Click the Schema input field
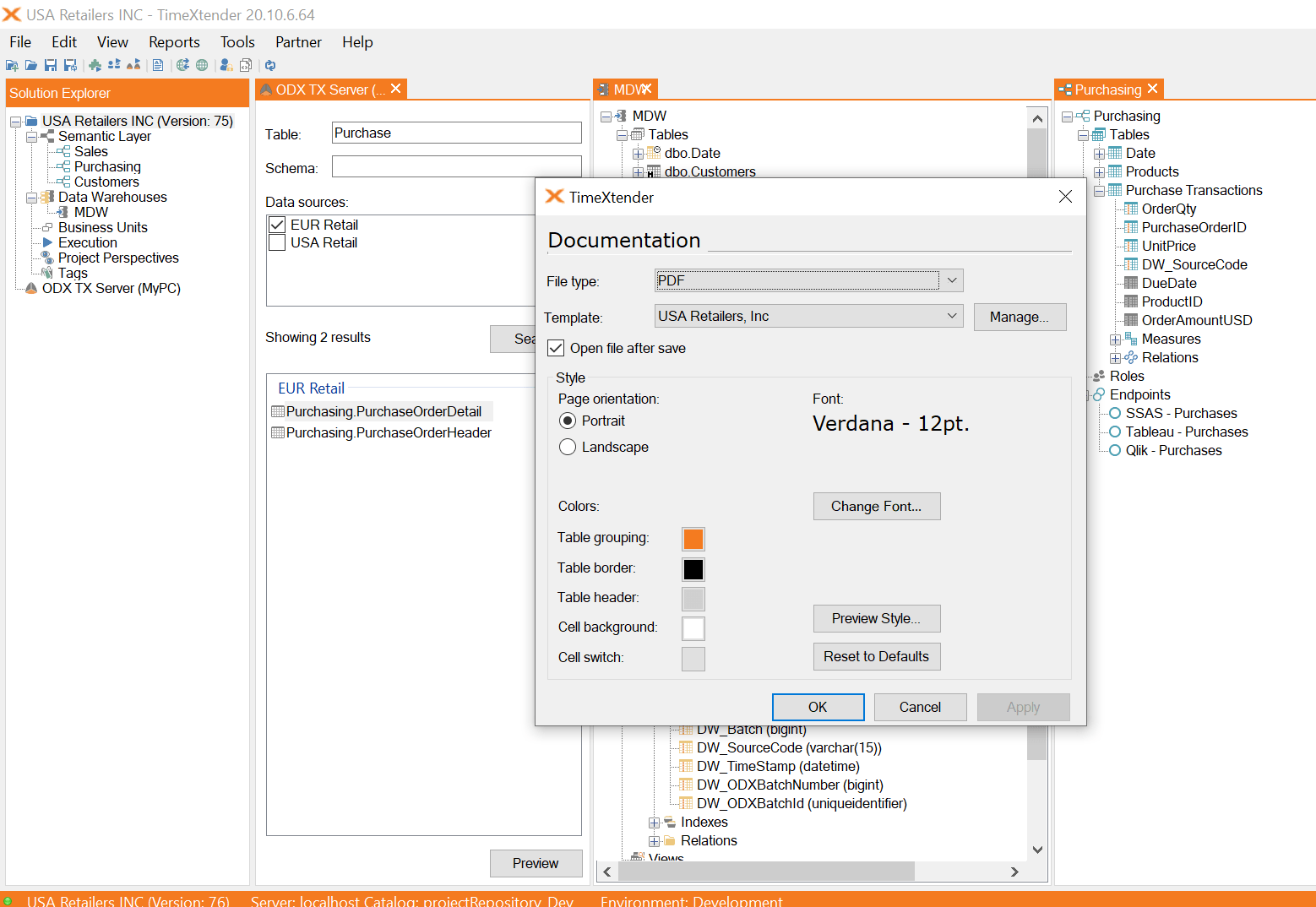Viewport: 1316px width, 907px height. (457, 166)
